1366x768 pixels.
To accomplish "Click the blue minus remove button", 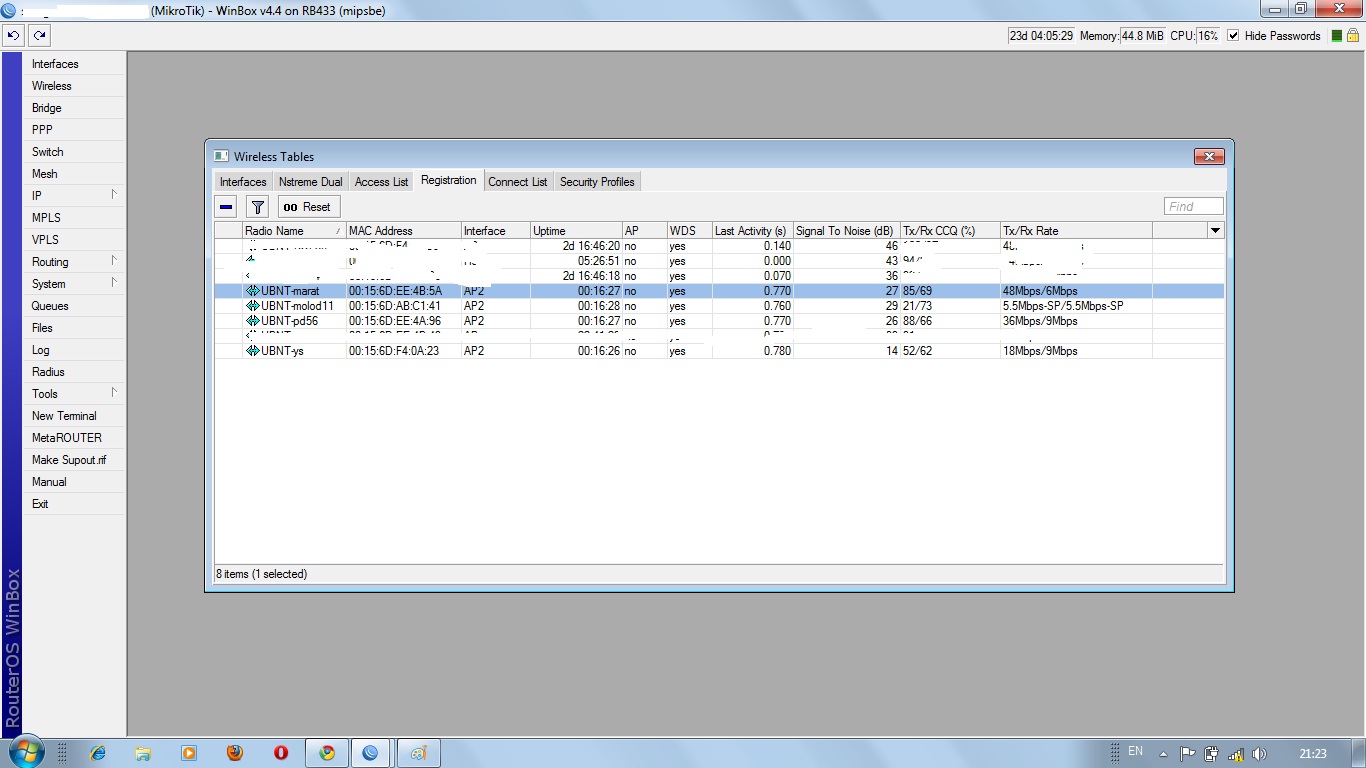I will (226, 207).
